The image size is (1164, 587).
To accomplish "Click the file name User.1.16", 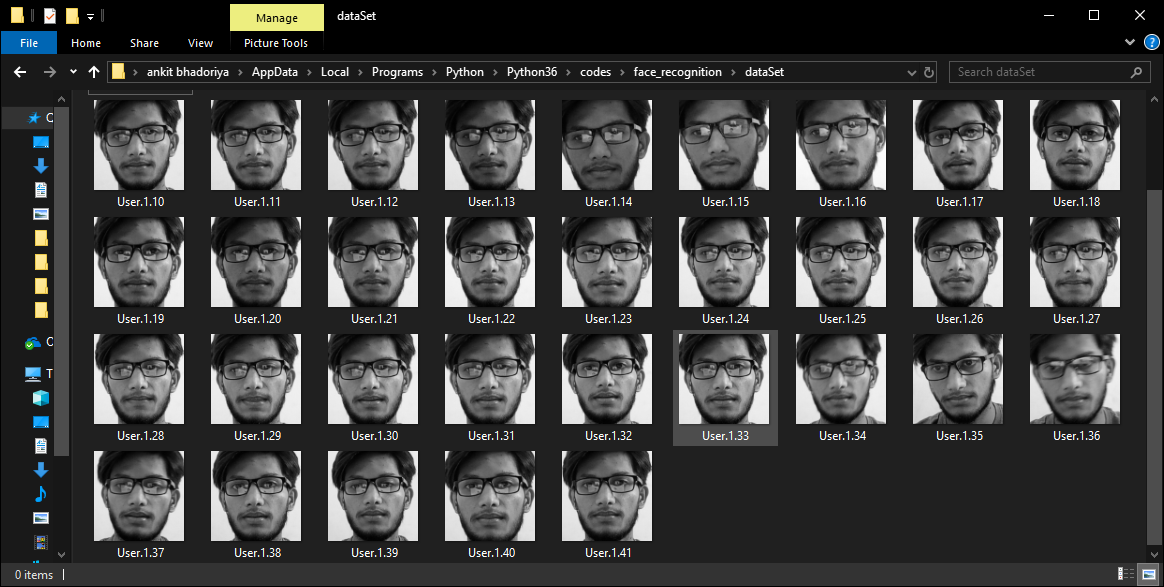I will (x=842, y=202).
